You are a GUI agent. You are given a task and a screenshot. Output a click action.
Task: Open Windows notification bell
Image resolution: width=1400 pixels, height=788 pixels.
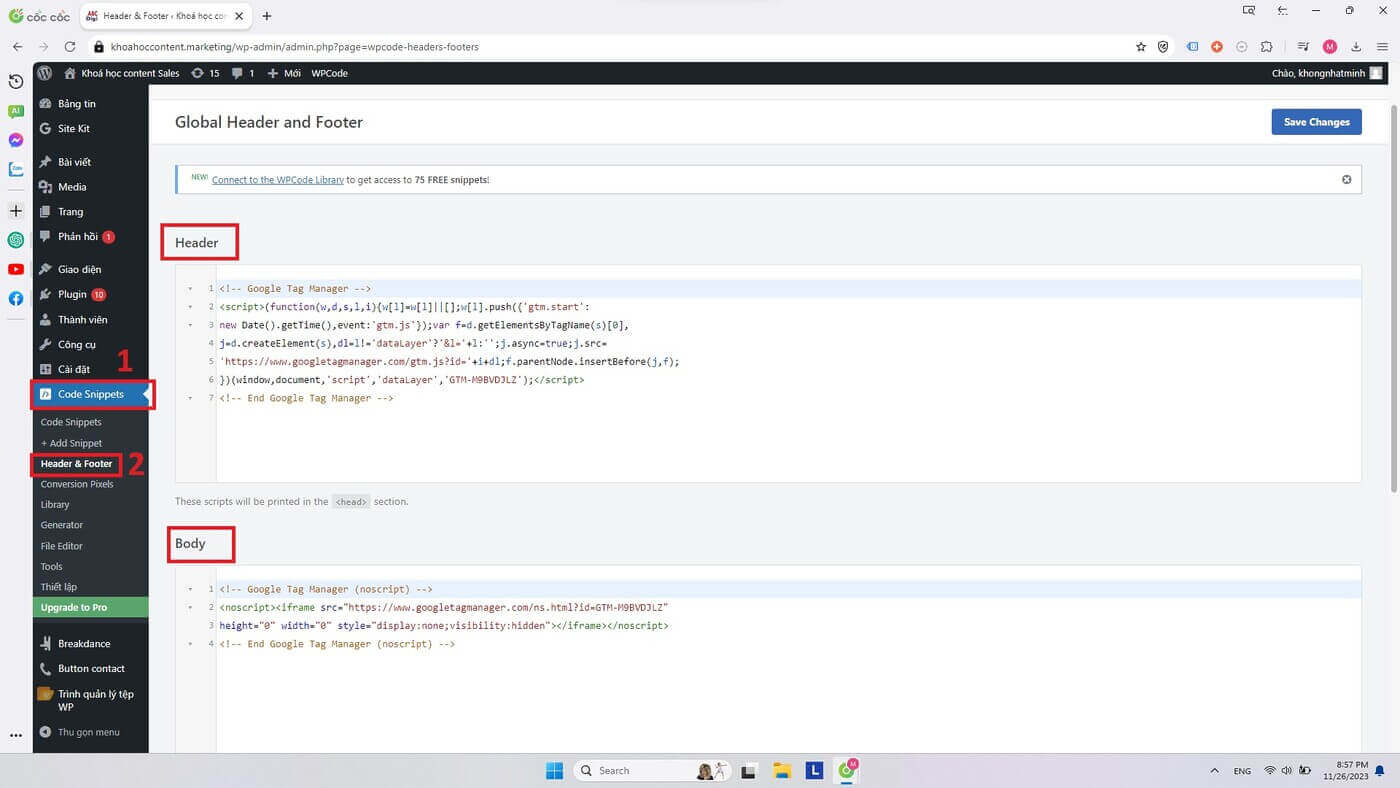coord(1381,771)
